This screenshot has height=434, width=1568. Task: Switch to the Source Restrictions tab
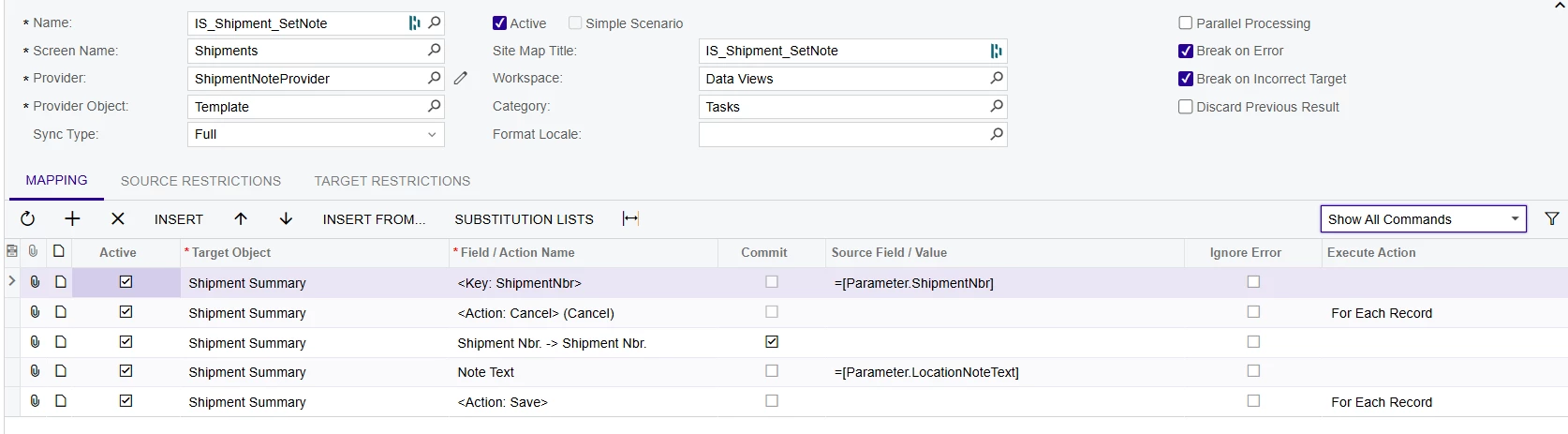click(x=200, y=181)
